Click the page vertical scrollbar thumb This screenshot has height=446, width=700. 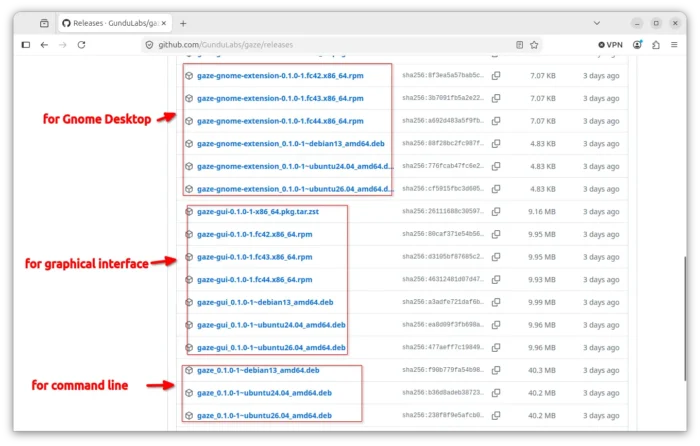tap(684, 319)
